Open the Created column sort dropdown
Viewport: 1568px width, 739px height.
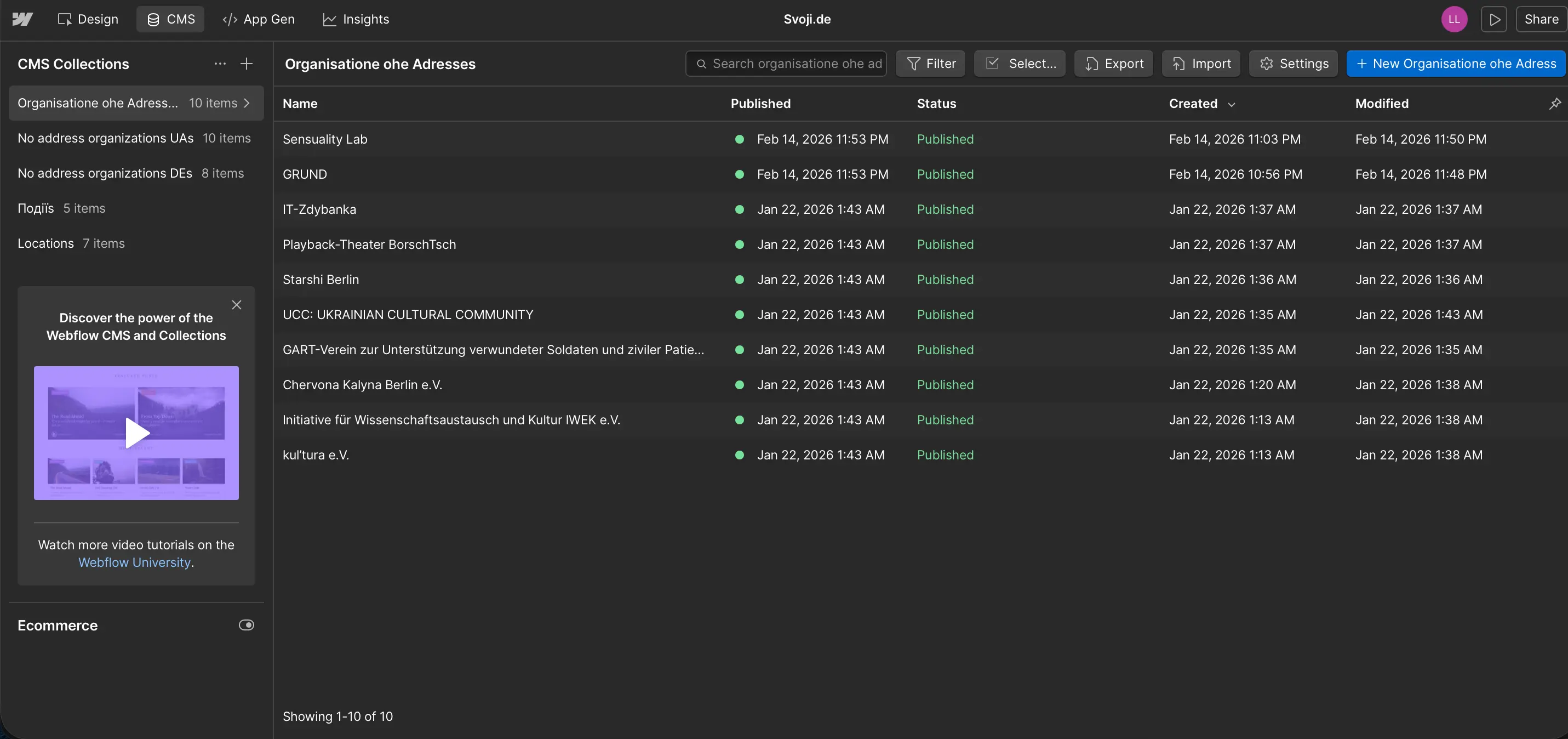1232,104
